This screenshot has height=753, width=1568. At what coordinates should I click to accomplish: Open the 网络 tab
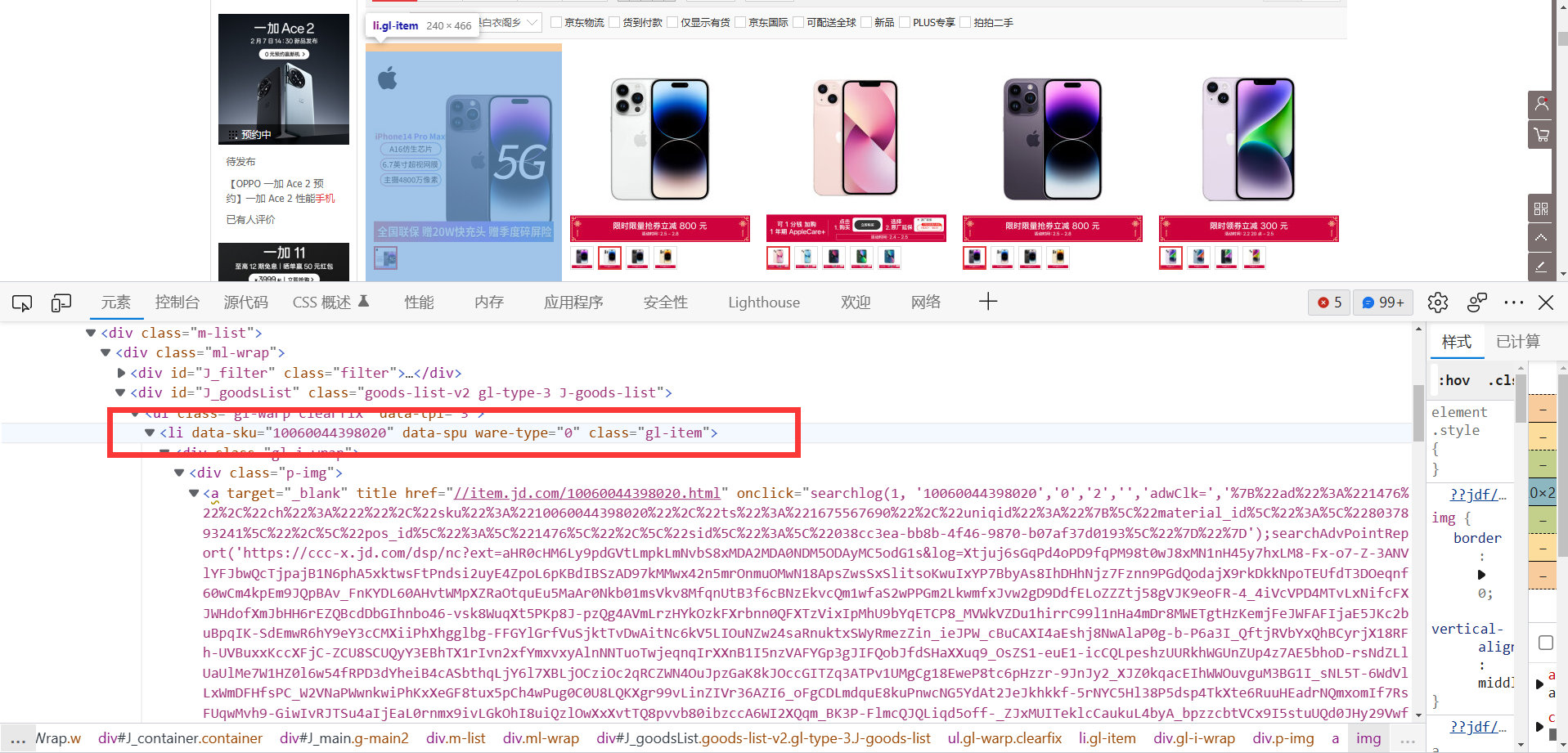click(x=926, y=303)
